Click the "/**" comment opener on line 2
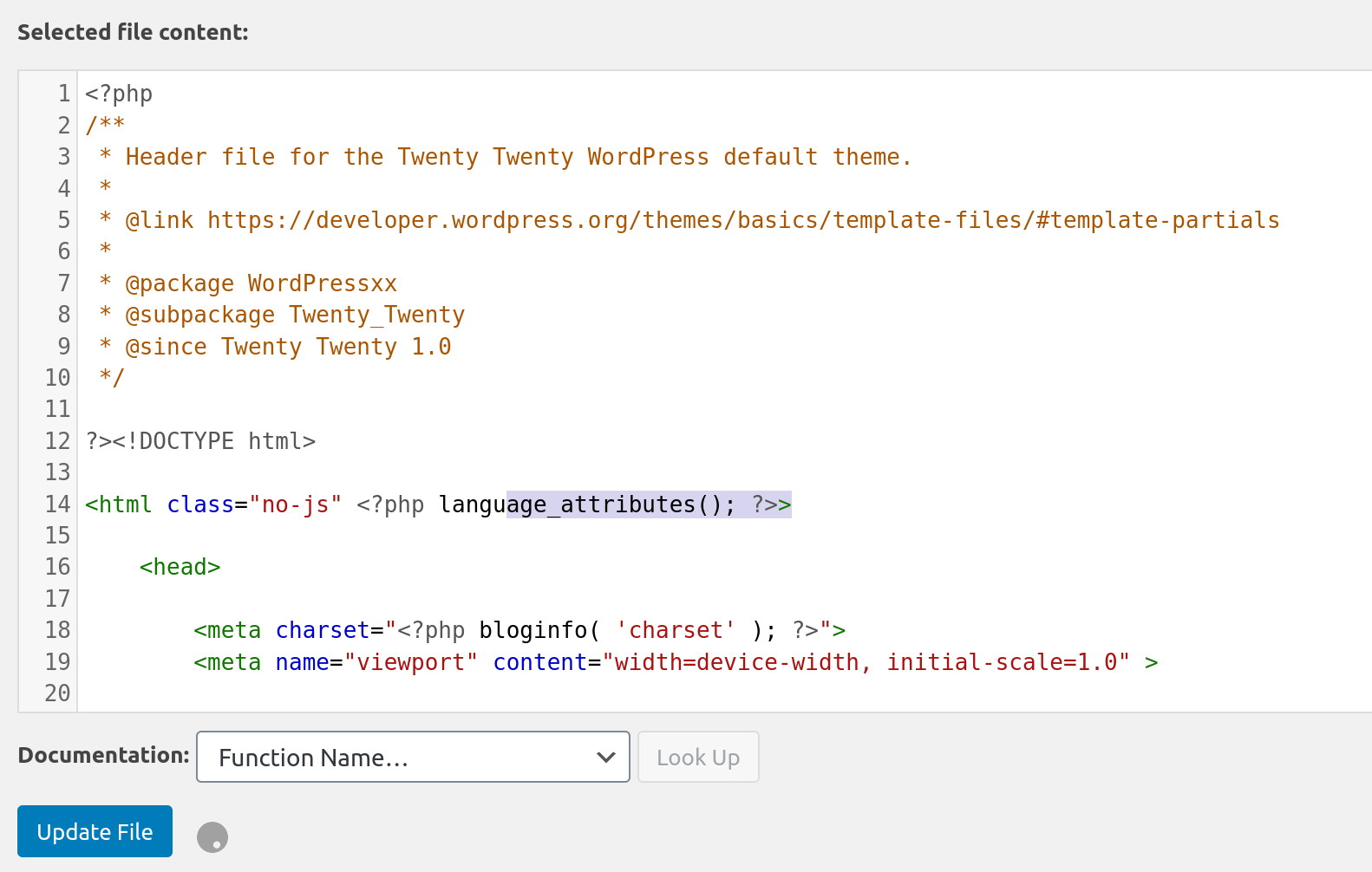 click(x=105, y=125)
